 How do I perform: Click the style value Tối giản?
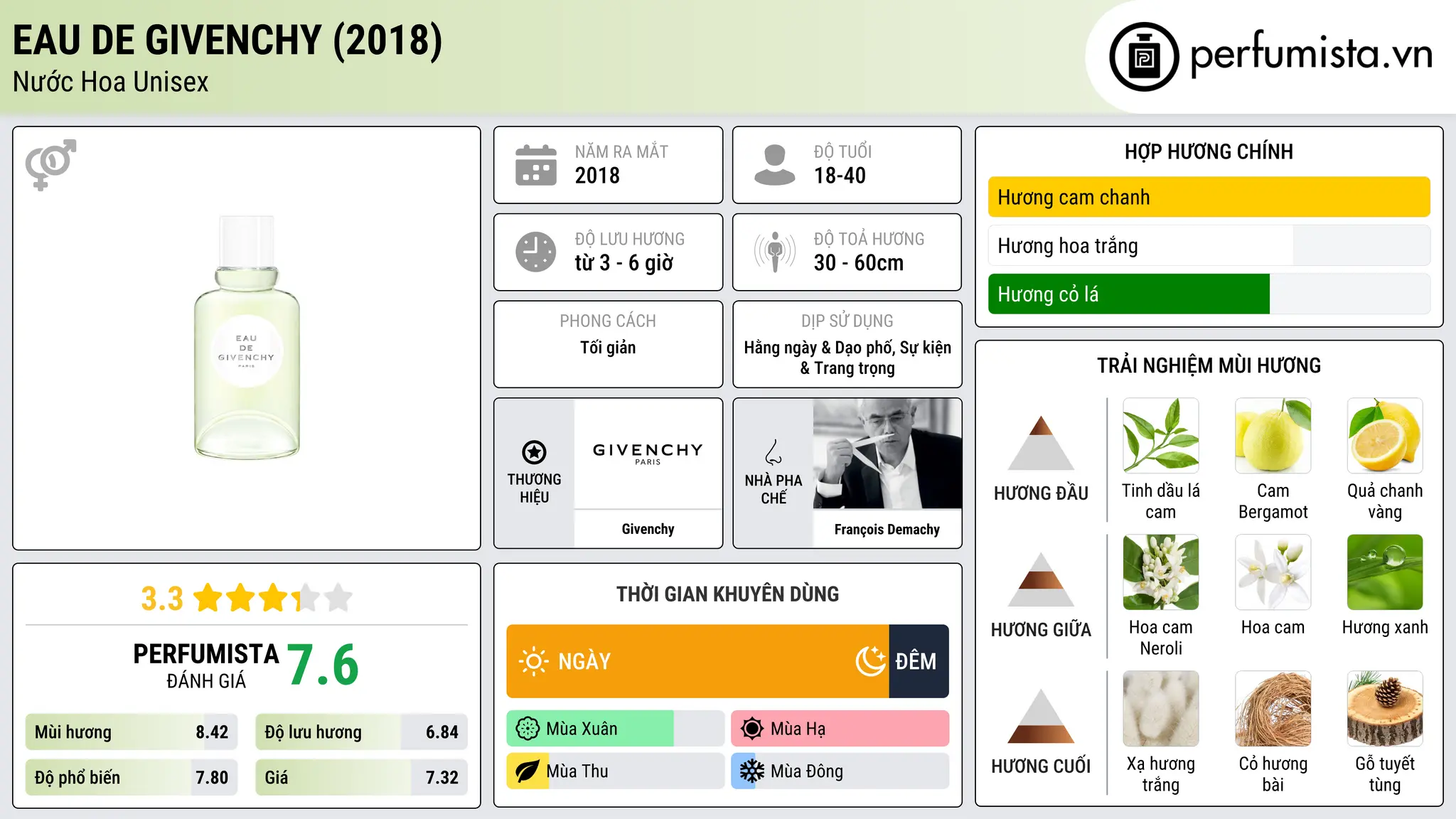608,348
